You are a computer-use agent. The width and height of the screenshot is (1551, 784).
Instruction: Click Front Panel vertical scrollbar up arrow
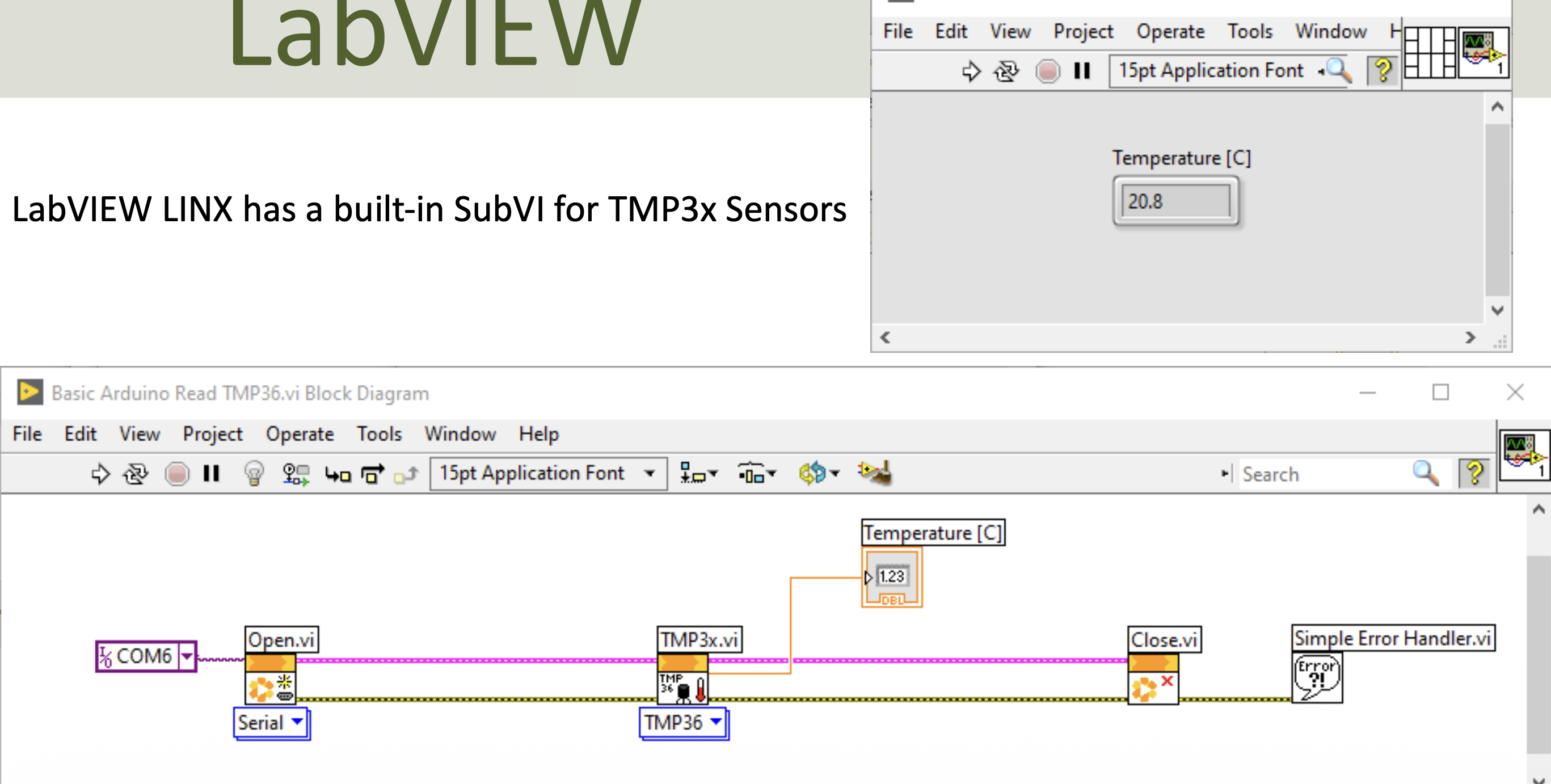point(1498,107)
